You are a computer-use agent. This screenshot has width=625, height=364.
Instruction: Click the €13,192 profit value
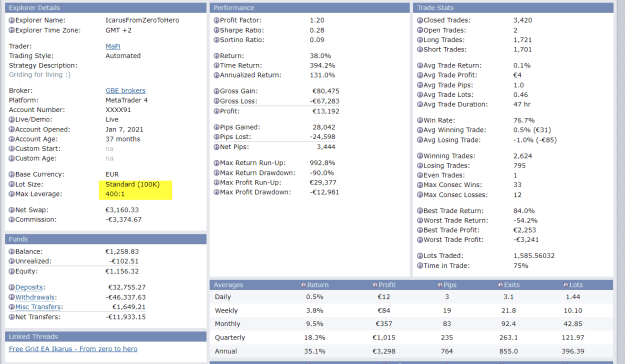[x=326, y=111]
